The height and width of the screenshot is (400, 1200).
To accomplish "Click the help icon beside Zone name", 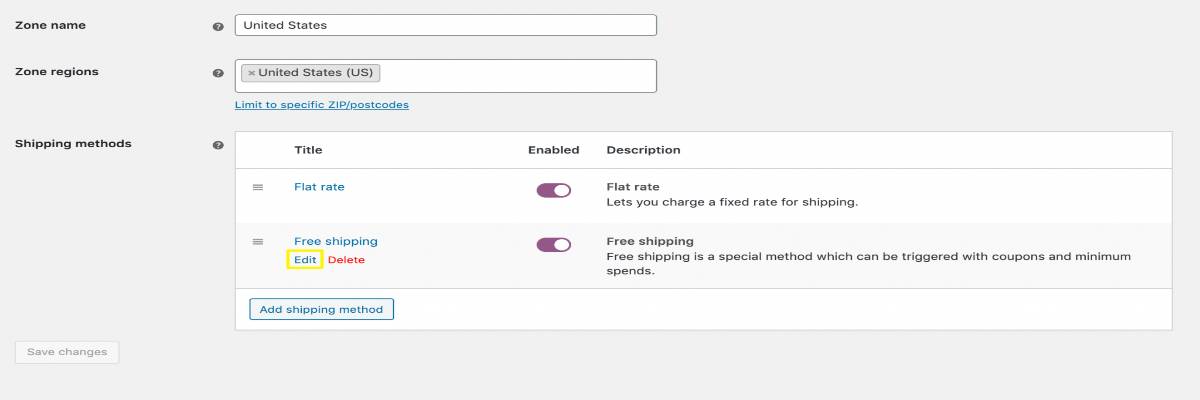I will [218, 26].
